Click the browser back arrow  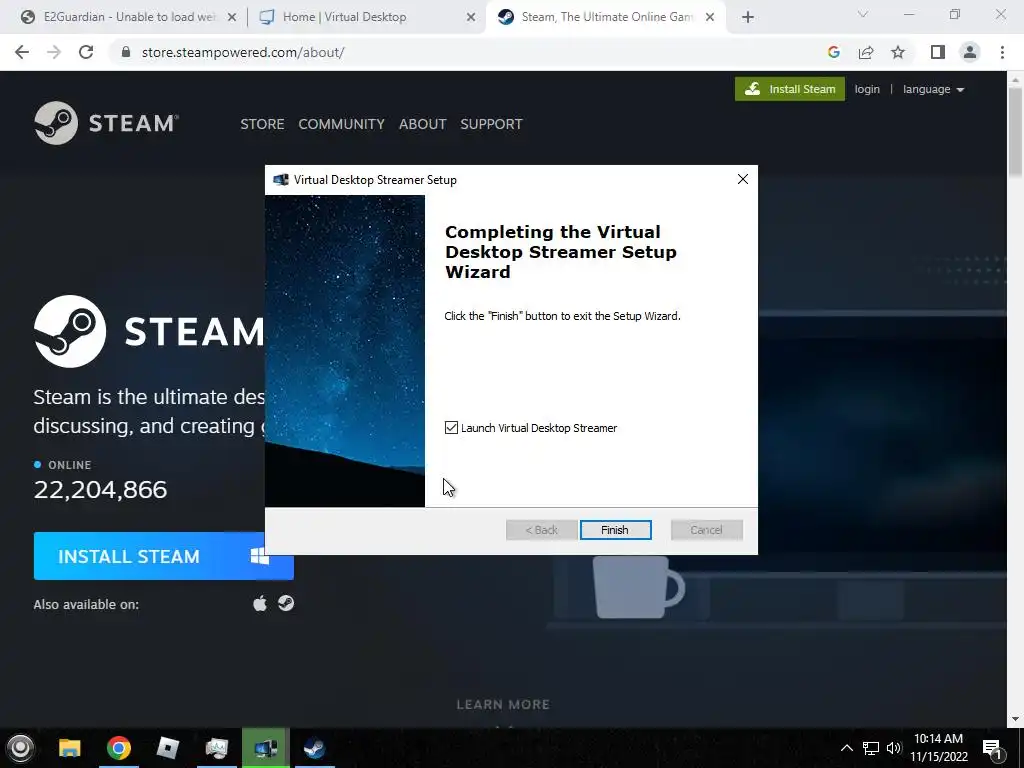click(x=22, y=52)
